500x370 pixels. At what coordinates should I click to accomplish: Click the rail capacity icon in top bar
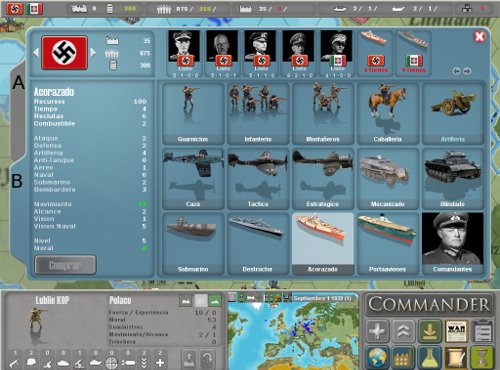coord(79,9)
